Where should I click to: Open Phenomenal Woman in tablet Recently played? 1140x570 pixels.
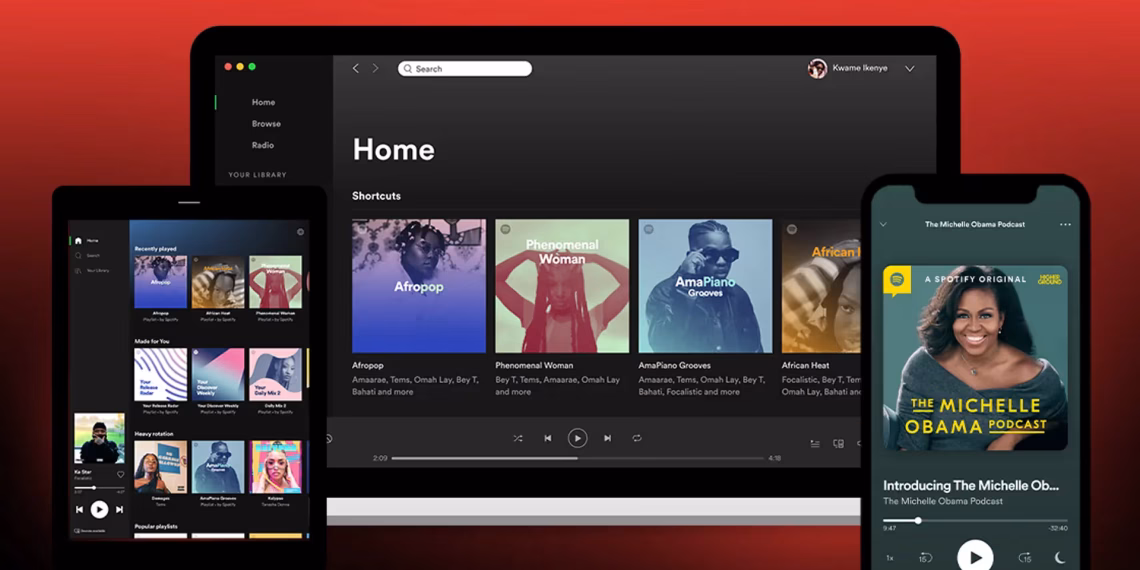coord(276,281)
